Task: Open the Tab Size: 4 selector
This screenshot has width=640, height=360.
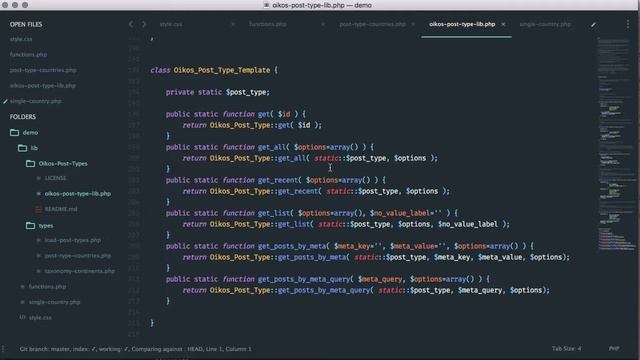Action: pyautogui.click(x=567, y=349)
